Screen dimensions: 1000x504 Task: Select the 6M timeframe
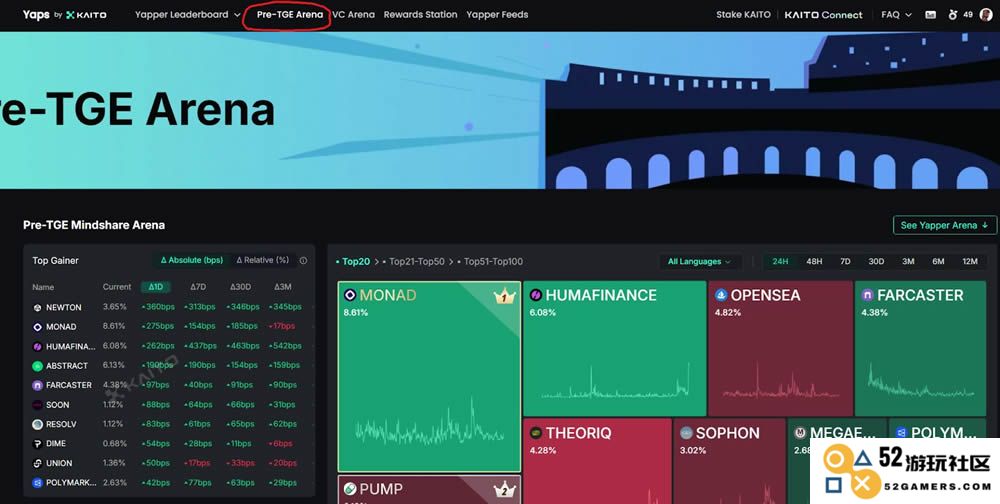tap(938, 262)
